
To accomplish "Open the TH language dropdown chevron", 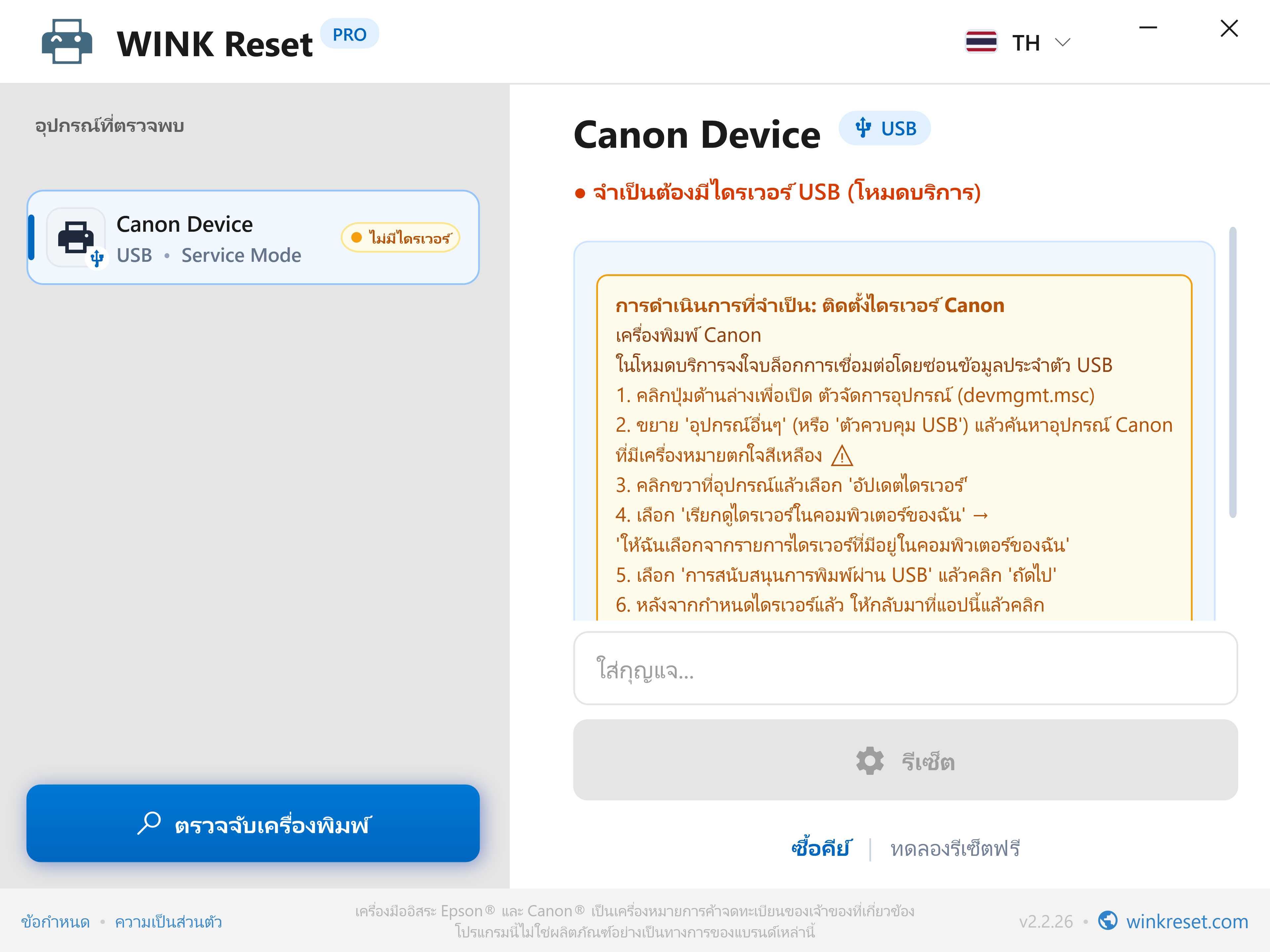I will click(x=1063, y=42).
